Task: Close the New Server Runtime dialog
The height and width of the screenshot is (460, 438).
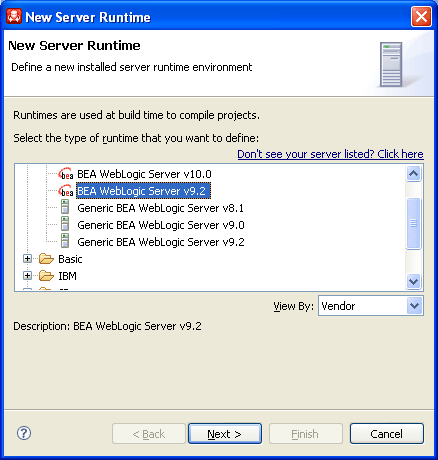Action: (421, 16)
